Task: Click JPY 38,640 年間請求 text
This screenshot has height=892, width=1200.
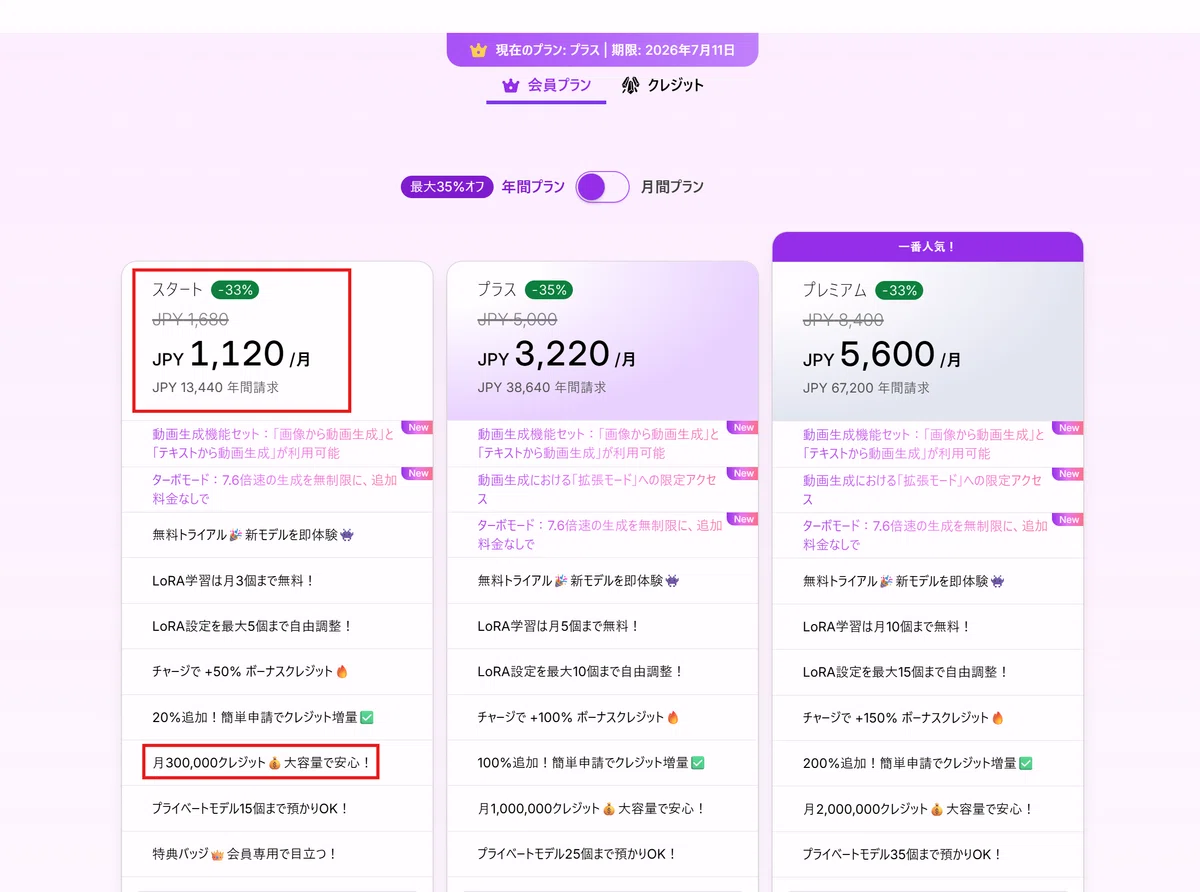Action: point(541,388)
